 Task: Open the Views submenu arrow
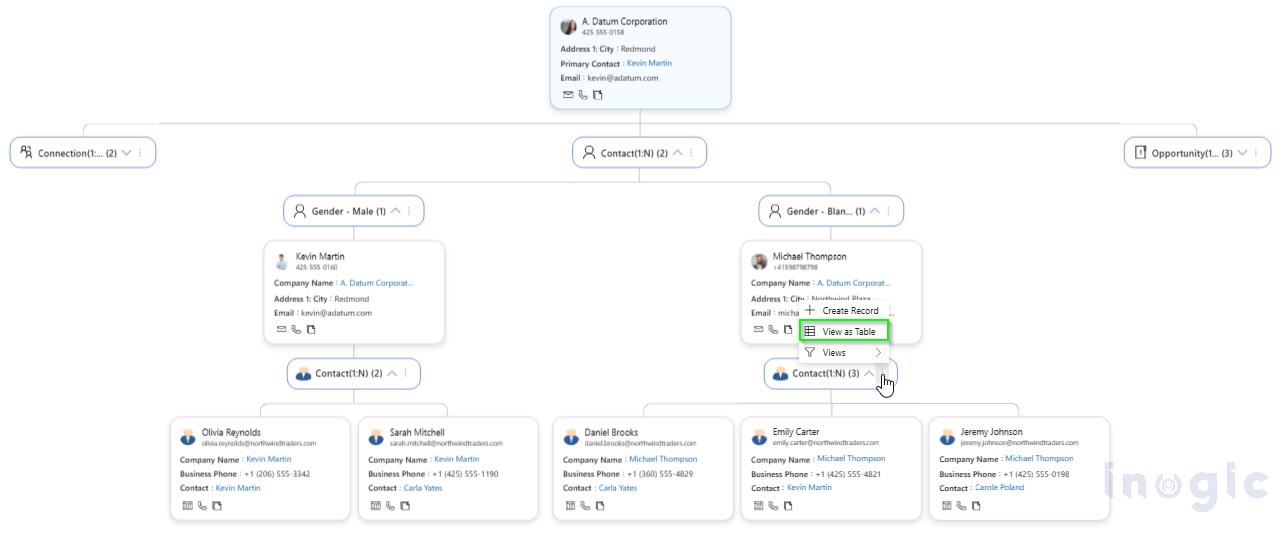pyautogui.click(x=878, y=352)
